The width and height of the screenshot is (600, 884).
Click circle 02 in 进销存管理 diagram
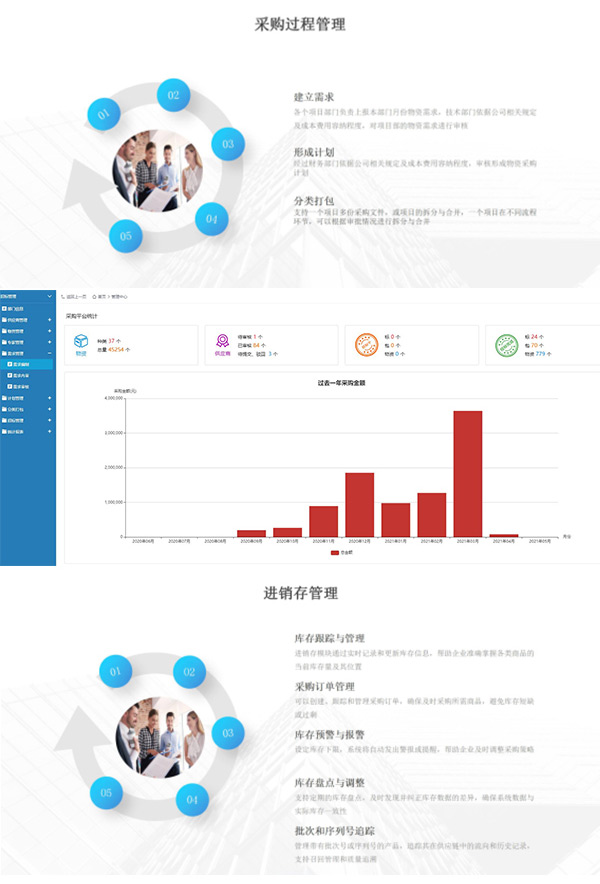pos(189,672)
